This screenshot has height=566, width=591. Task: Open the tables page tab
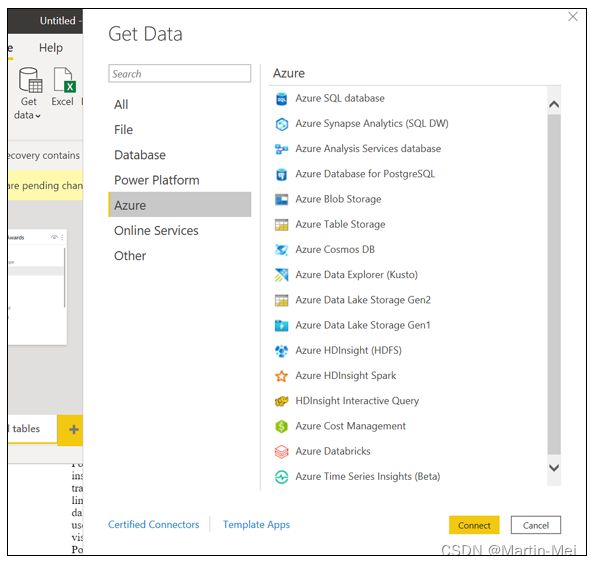[32, 429]
